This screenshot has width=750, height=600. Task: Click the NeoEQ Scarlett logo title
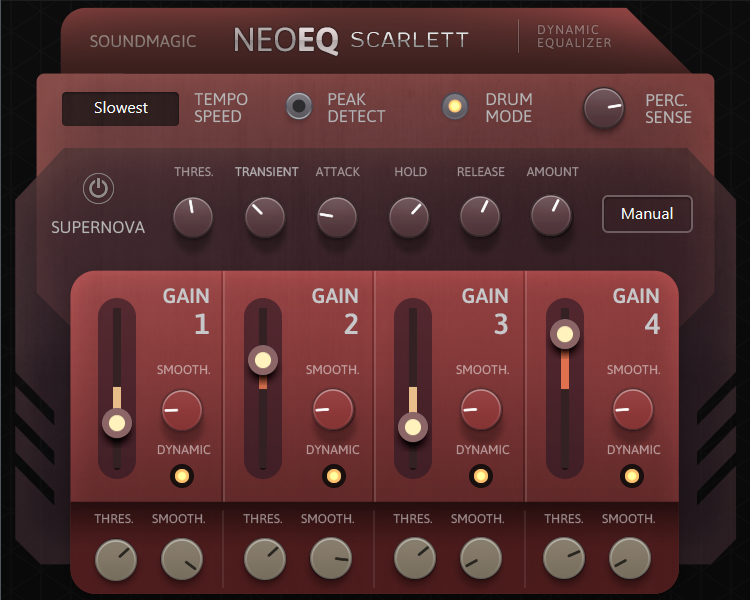(x=350, y=40)
